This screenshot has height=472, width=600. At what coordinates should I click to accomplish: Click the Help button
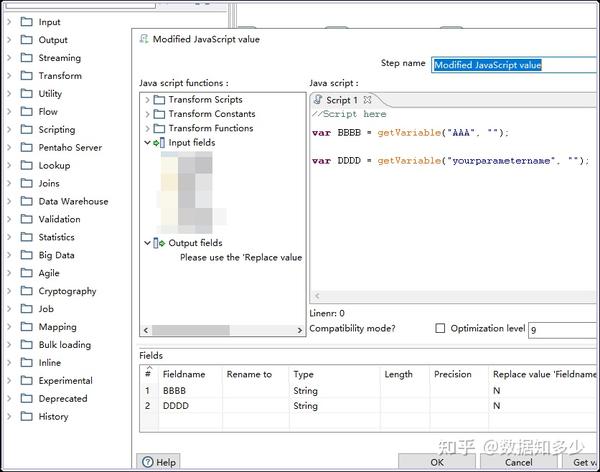[x=158, y=462]
